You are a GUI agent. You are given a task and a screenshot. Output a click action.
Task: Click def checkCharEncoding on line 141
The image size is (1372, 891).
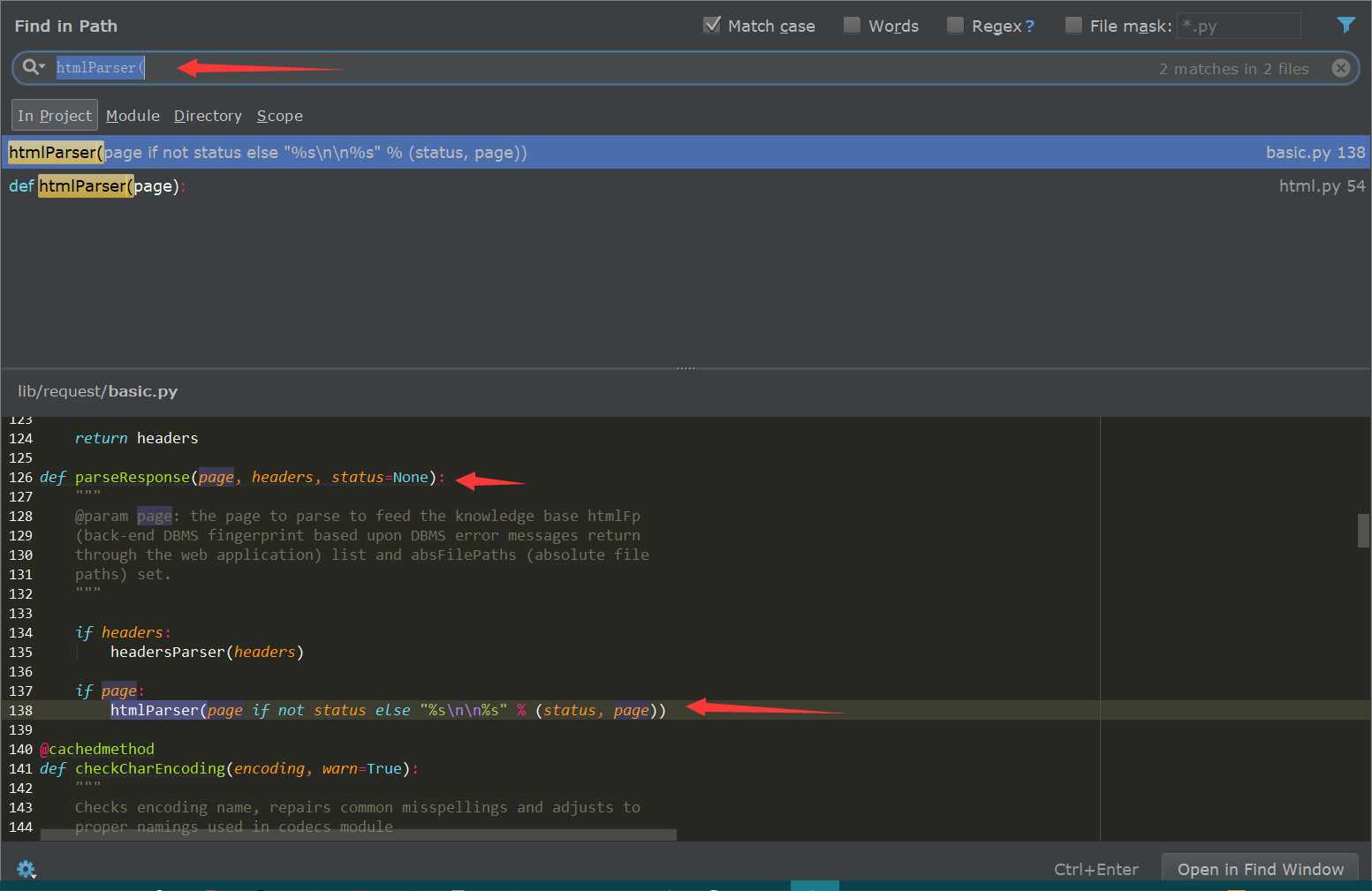click(229, 768)
